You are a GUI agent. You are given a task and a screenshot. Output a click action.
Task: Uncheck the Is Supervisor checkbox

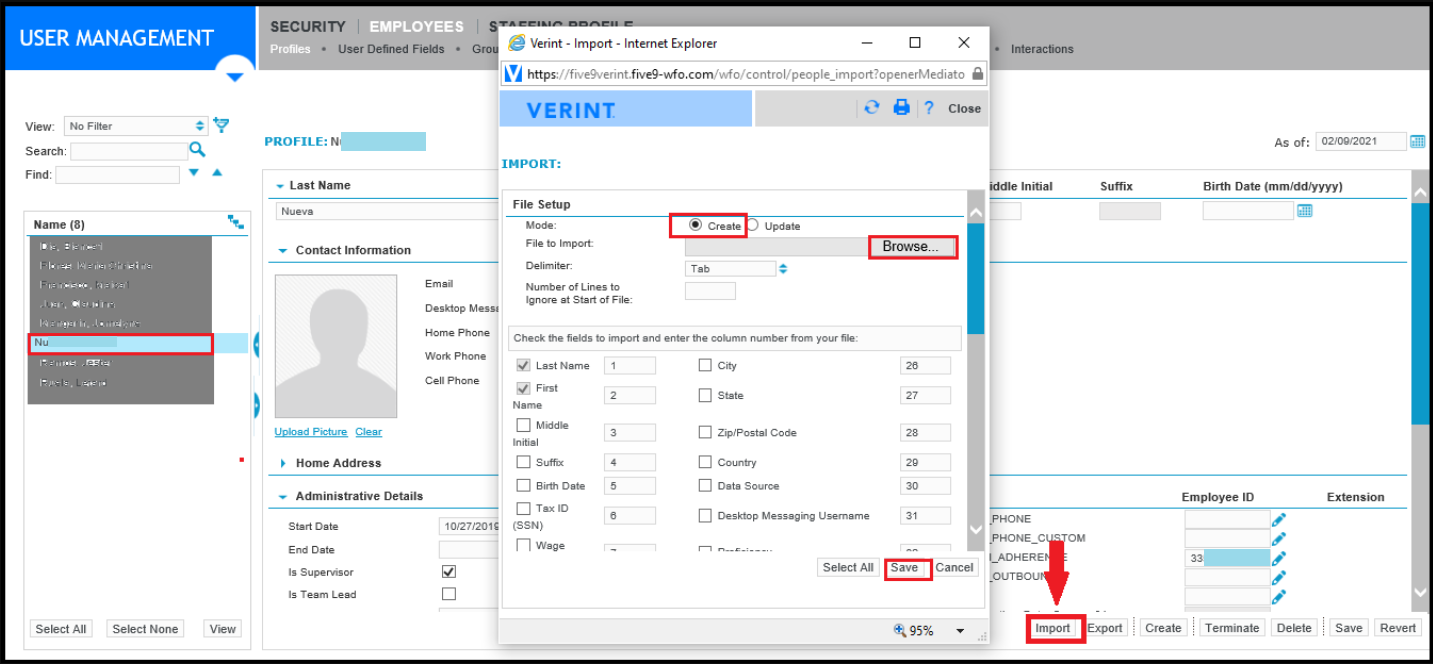click(449, 572)
